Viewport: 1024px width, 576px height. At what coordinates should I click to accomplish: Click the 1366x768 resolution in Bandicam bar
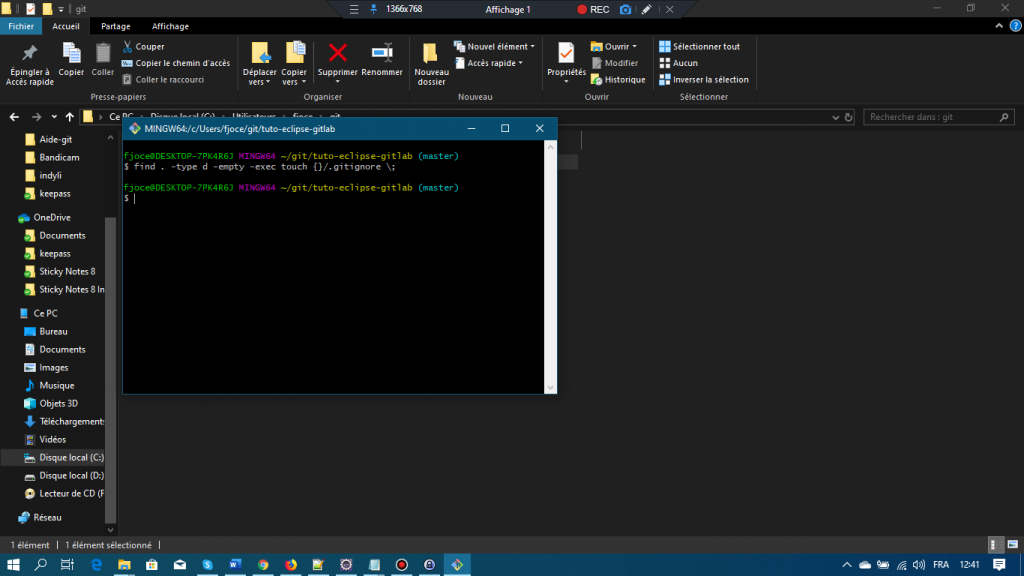pos(404,9)
